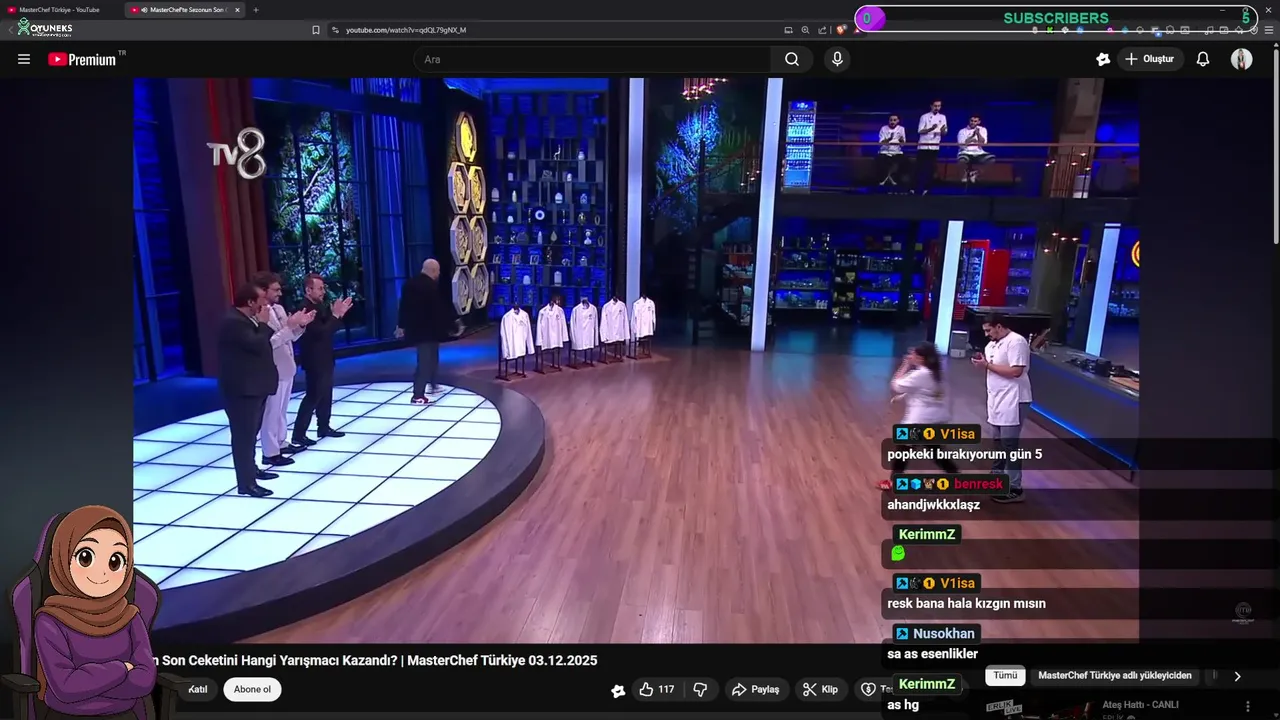The image size is (1280, 720).
Task: Focus the Ara search field
Action: coord(592,59)
